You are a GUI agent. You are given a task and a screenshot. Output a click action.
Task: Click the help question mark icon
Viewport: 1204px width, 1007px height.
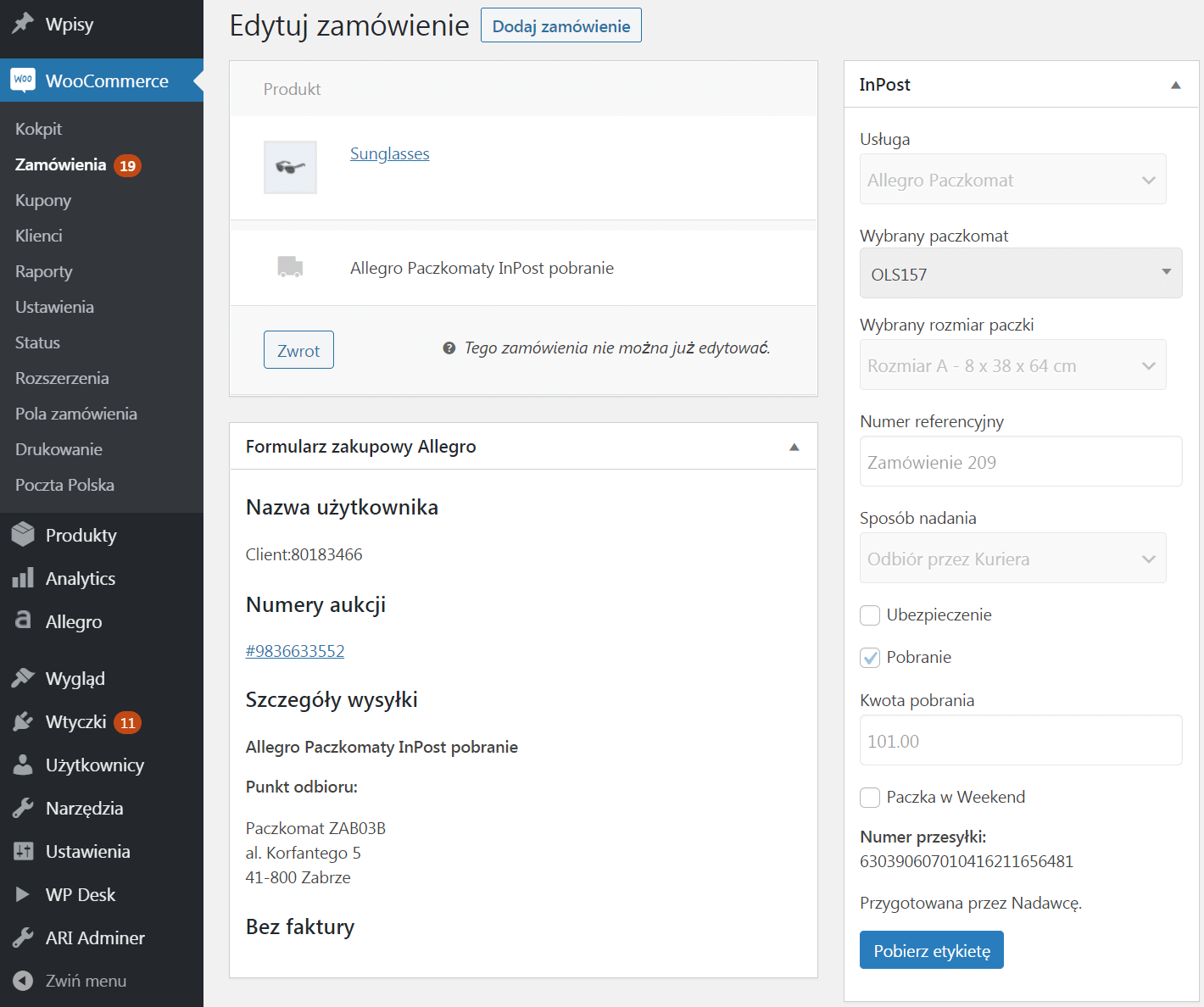(x=449, y=348)
